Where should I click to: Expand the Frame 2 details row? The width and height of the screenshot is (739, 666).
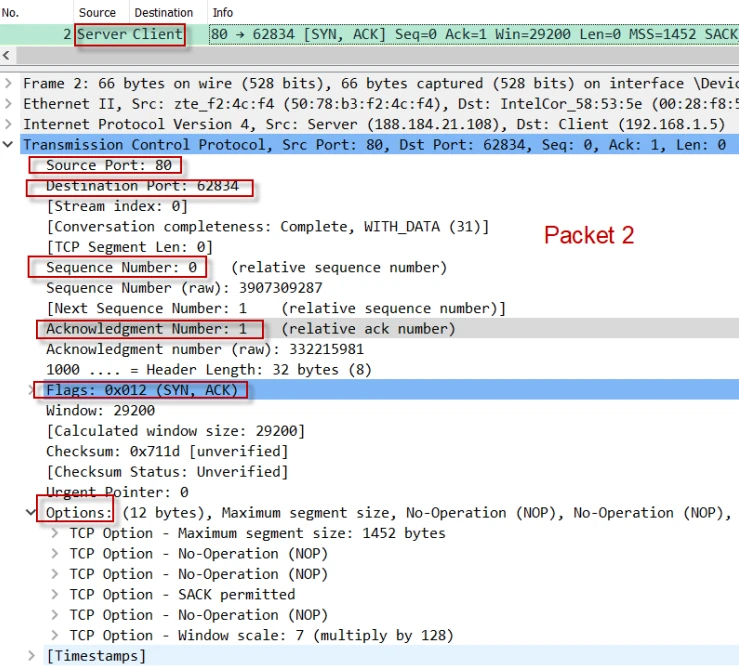pos(9,83)
